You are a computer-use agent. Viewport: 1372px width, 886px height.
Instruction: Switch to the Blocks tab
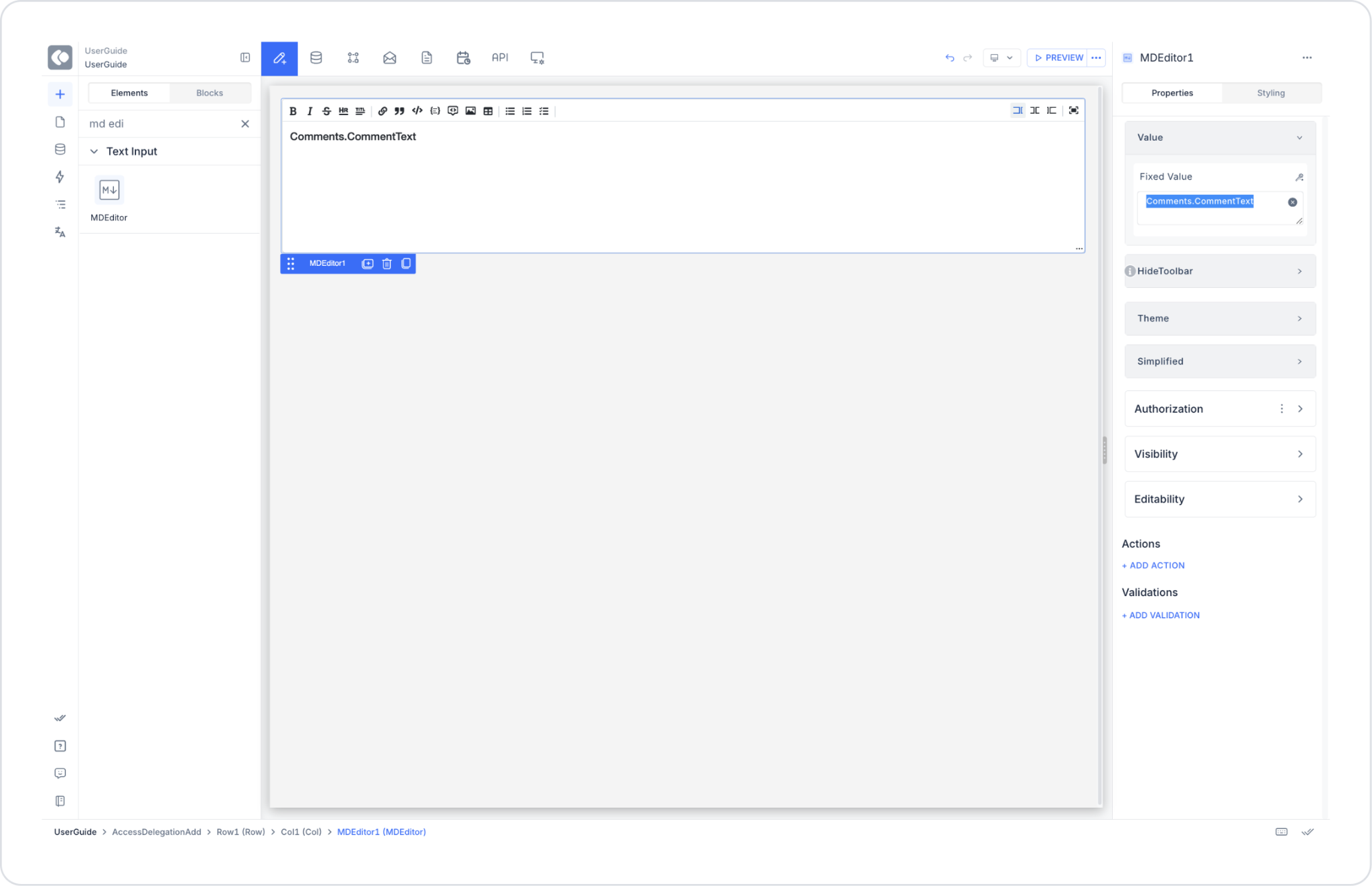point(209,93)
